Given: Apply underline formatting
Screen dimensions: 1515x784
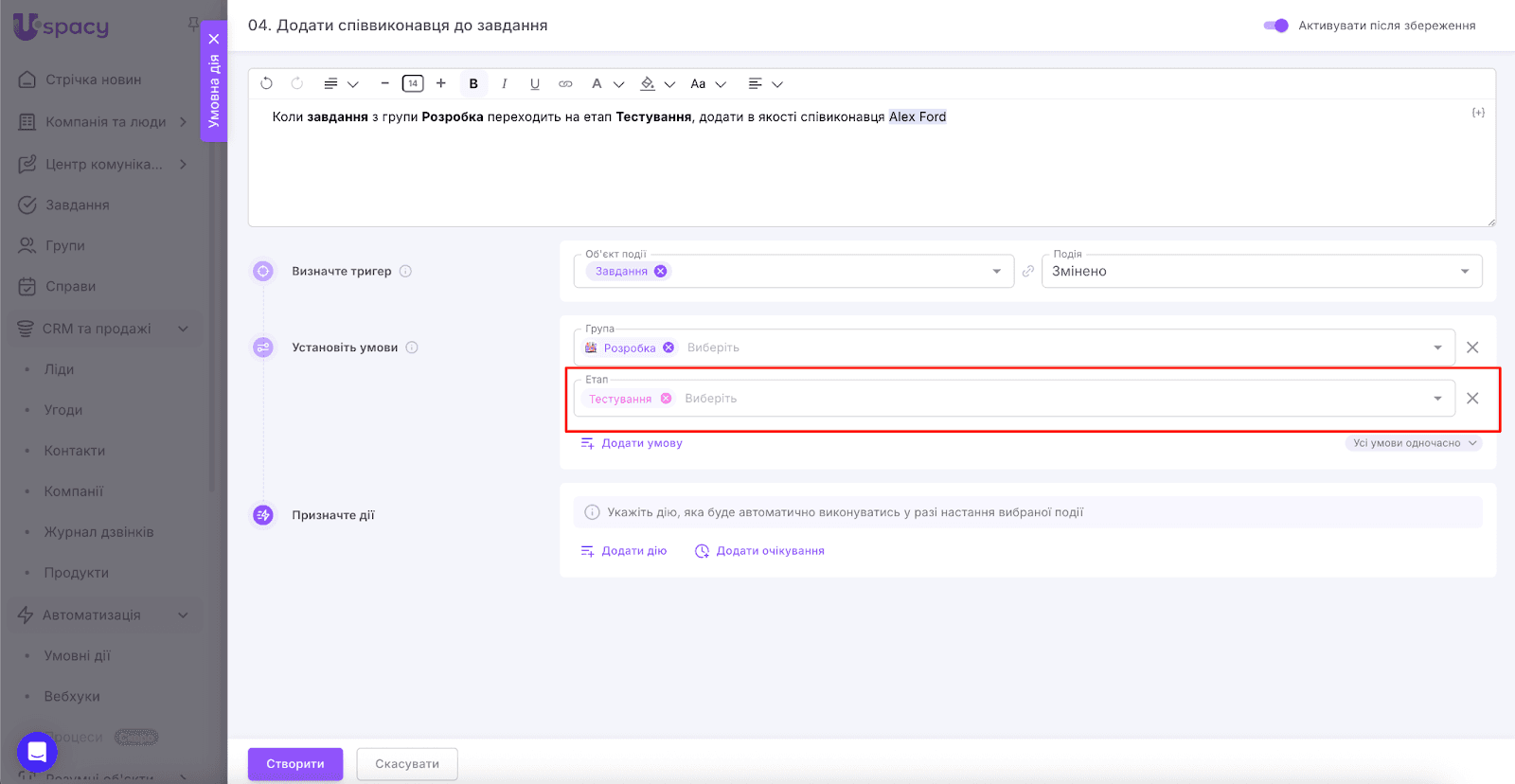Looking at the screenshot, I should point(535,83).
